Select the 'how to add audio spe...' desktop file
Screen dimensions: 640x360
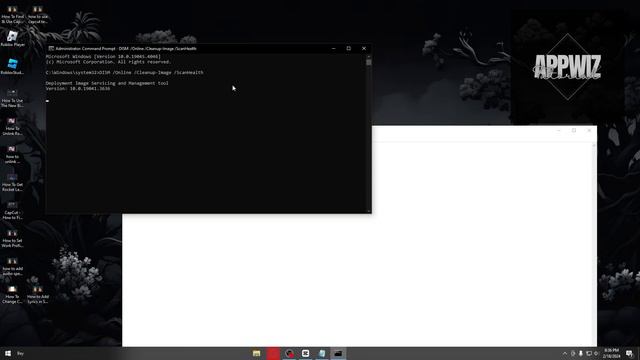pyautogui.click(x=12, y=267)
